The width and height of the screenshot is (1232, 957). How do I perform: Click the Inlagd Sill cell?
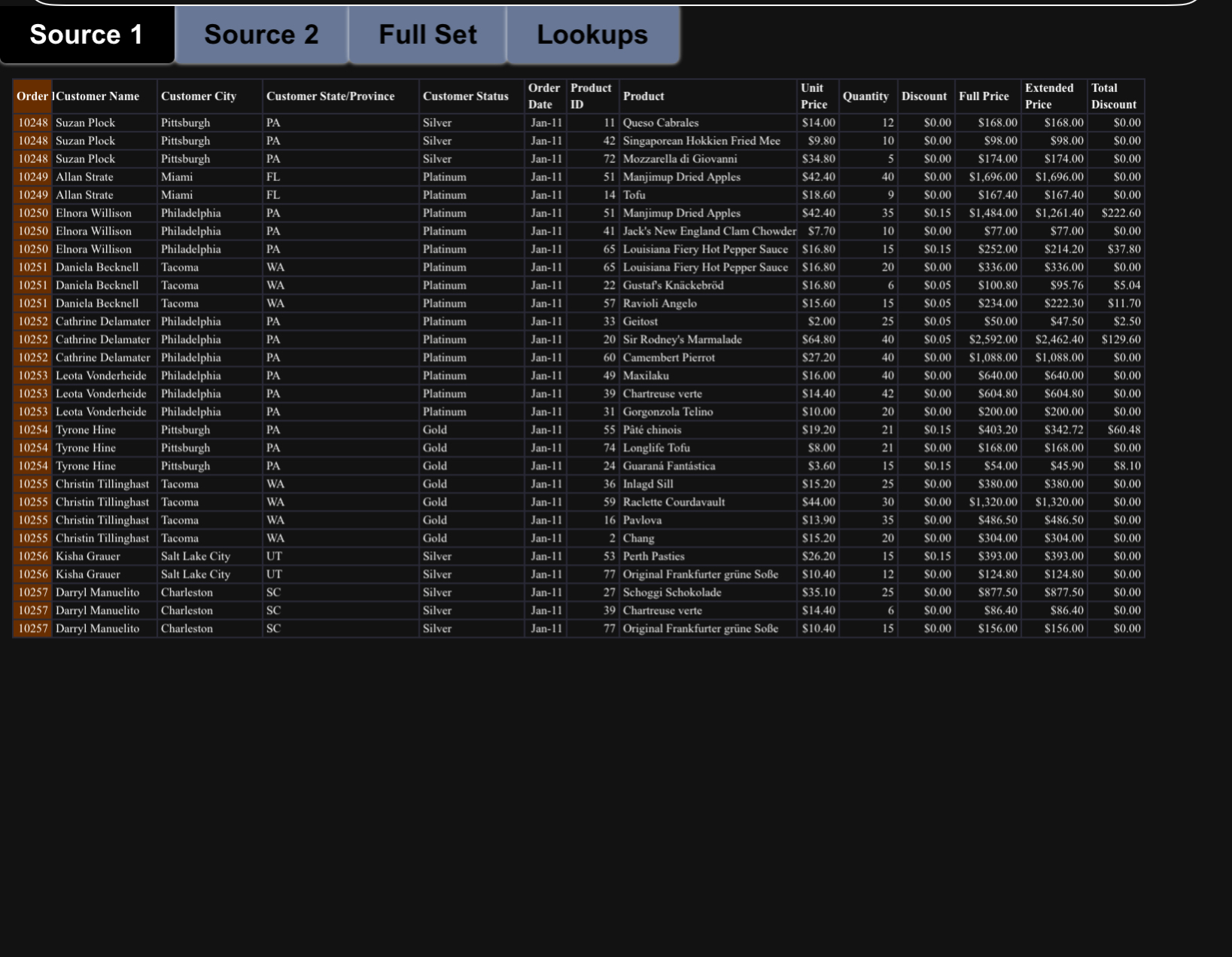(708, 484)
